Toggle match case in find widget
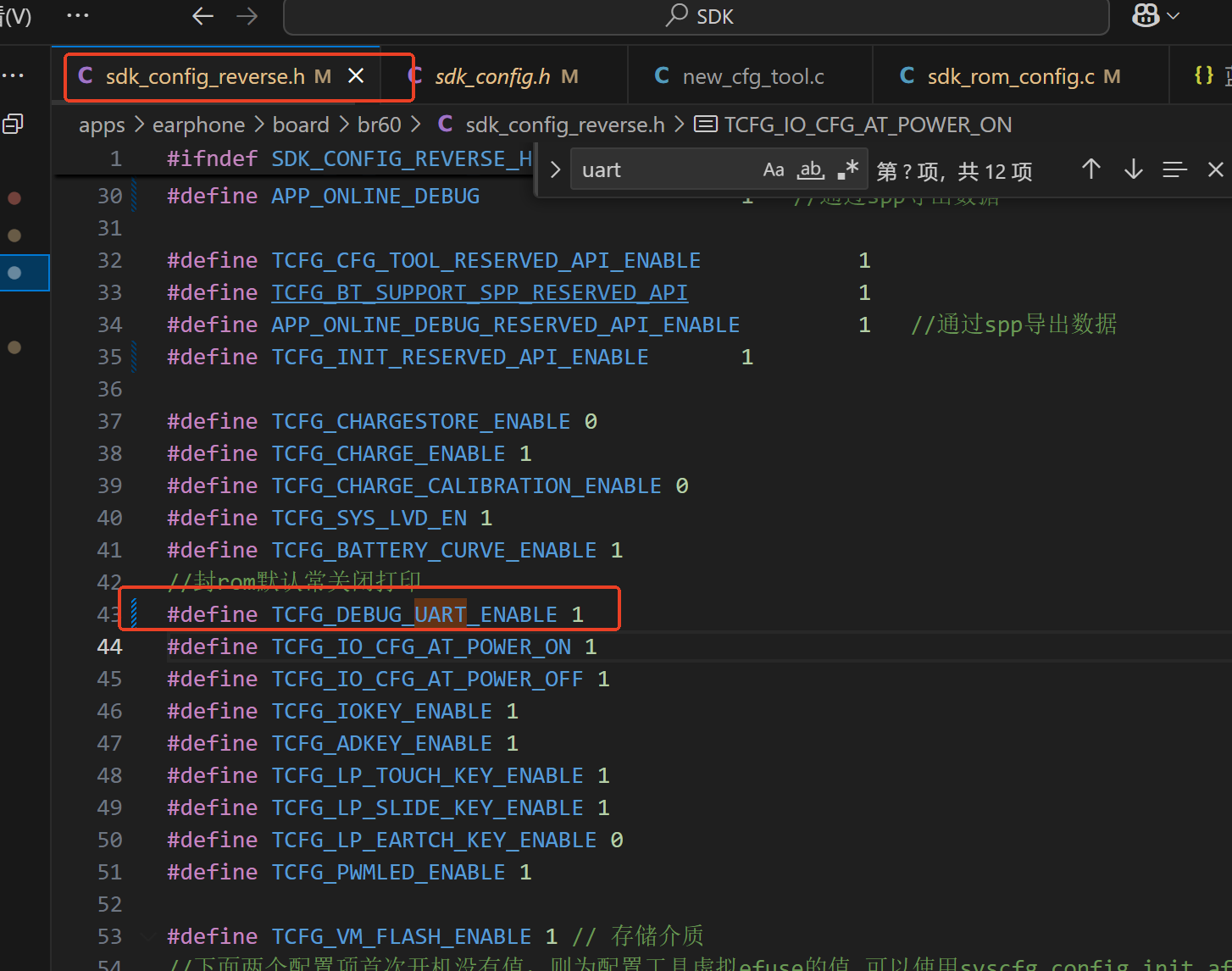Image resolution: width=1232 pixels, height=971 pixels. (x=774, y=169)
